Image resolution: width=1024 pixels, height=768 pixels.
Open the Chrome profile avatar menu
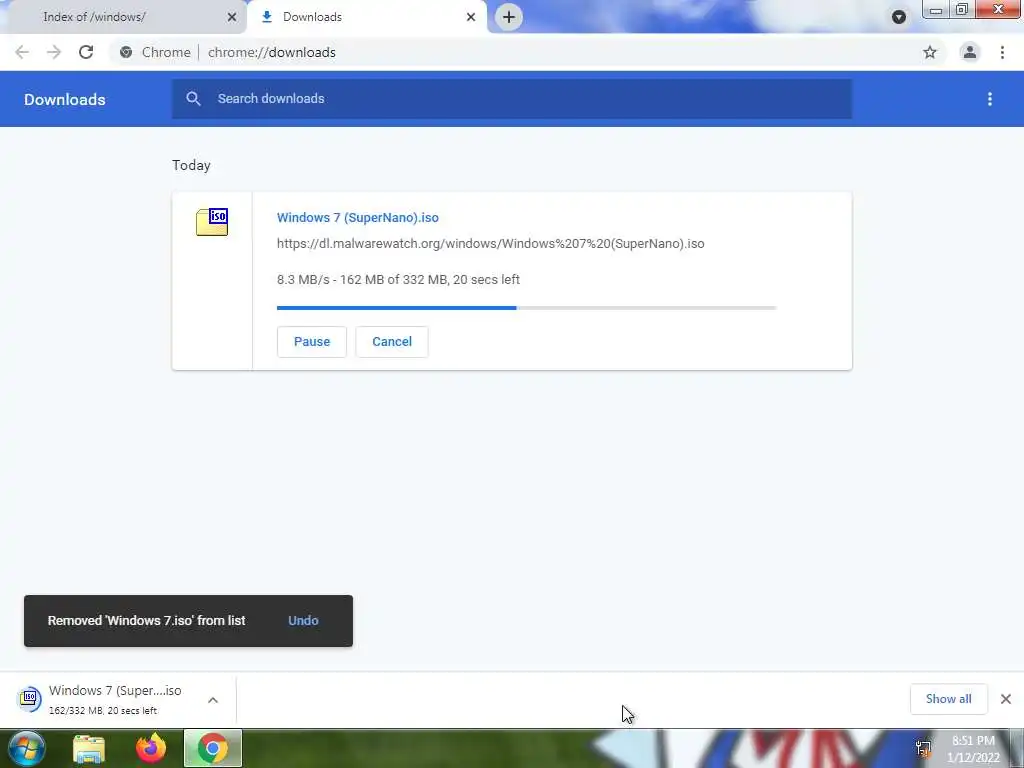pos(970,52)
